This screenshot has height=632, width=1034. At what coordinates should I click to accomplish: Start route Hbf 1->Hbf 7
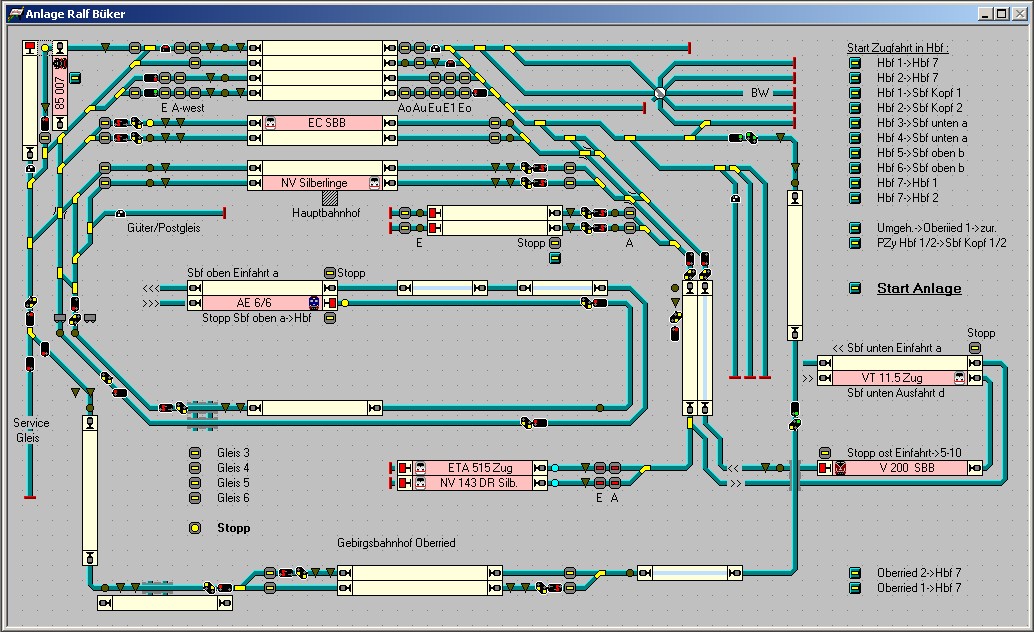click(855, 63)
